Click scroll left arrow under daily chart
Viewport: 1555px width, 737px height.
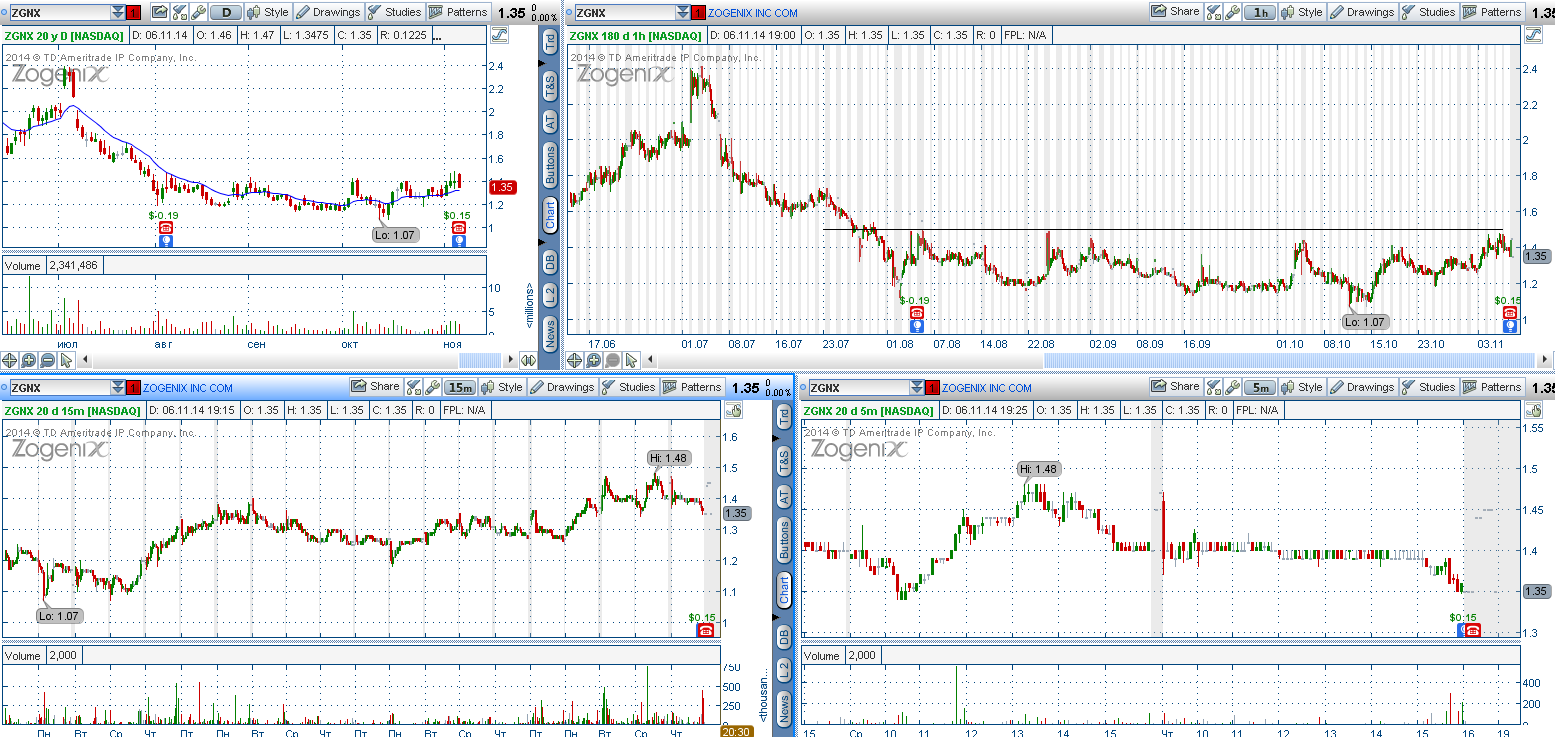click(x=84, y=360)
